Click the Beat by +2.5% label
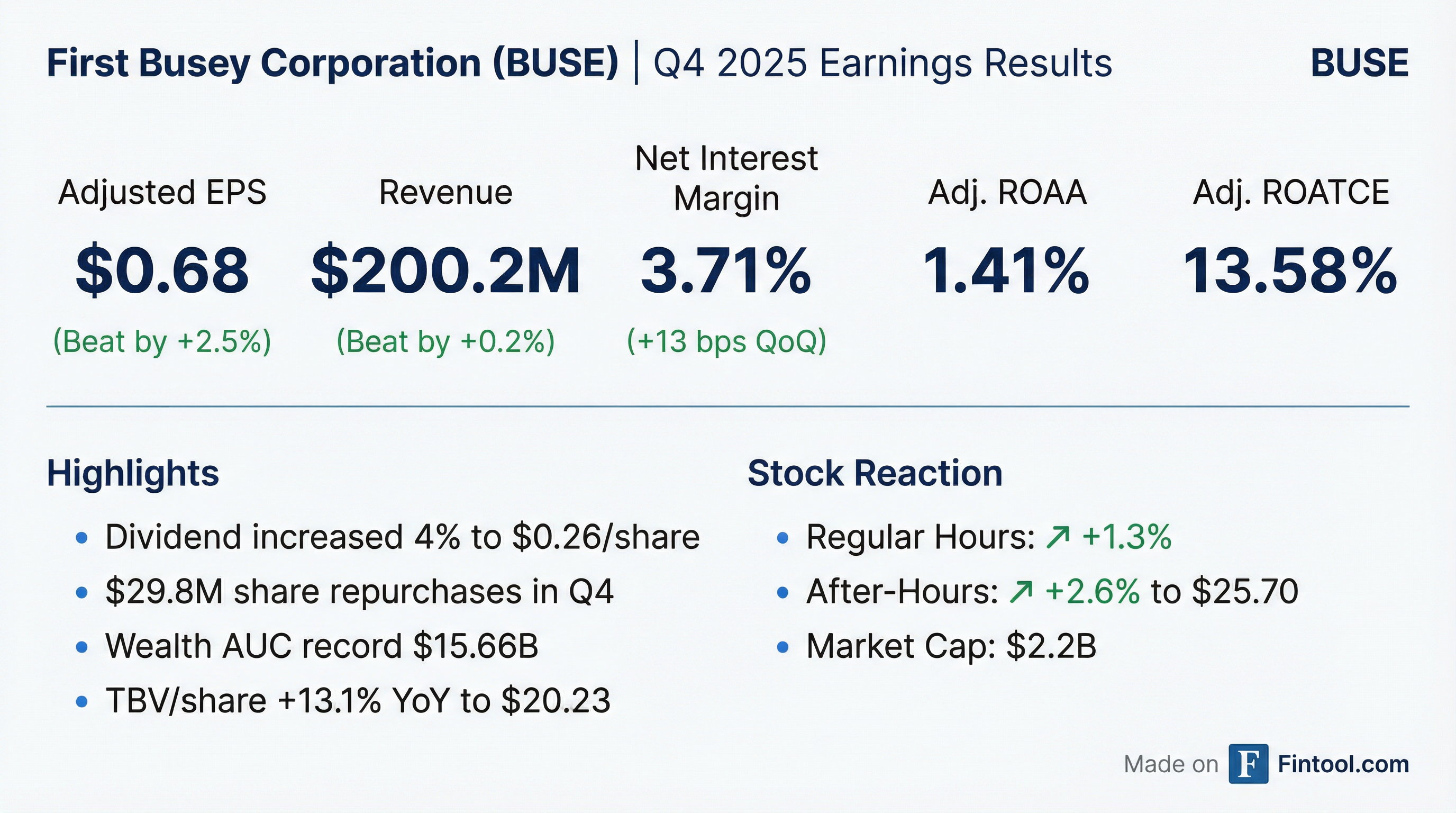1456x813 pixels. [162, 341]
